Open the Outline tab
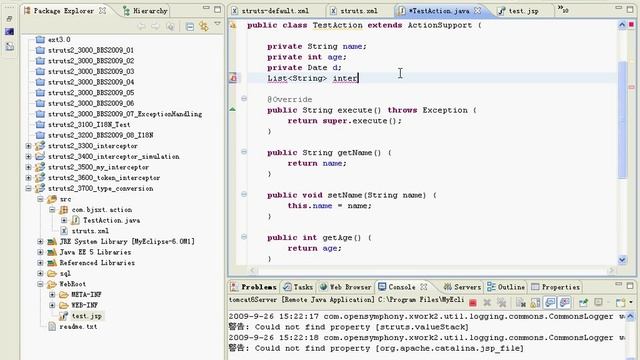640x360 pixels. pos(506,287)
